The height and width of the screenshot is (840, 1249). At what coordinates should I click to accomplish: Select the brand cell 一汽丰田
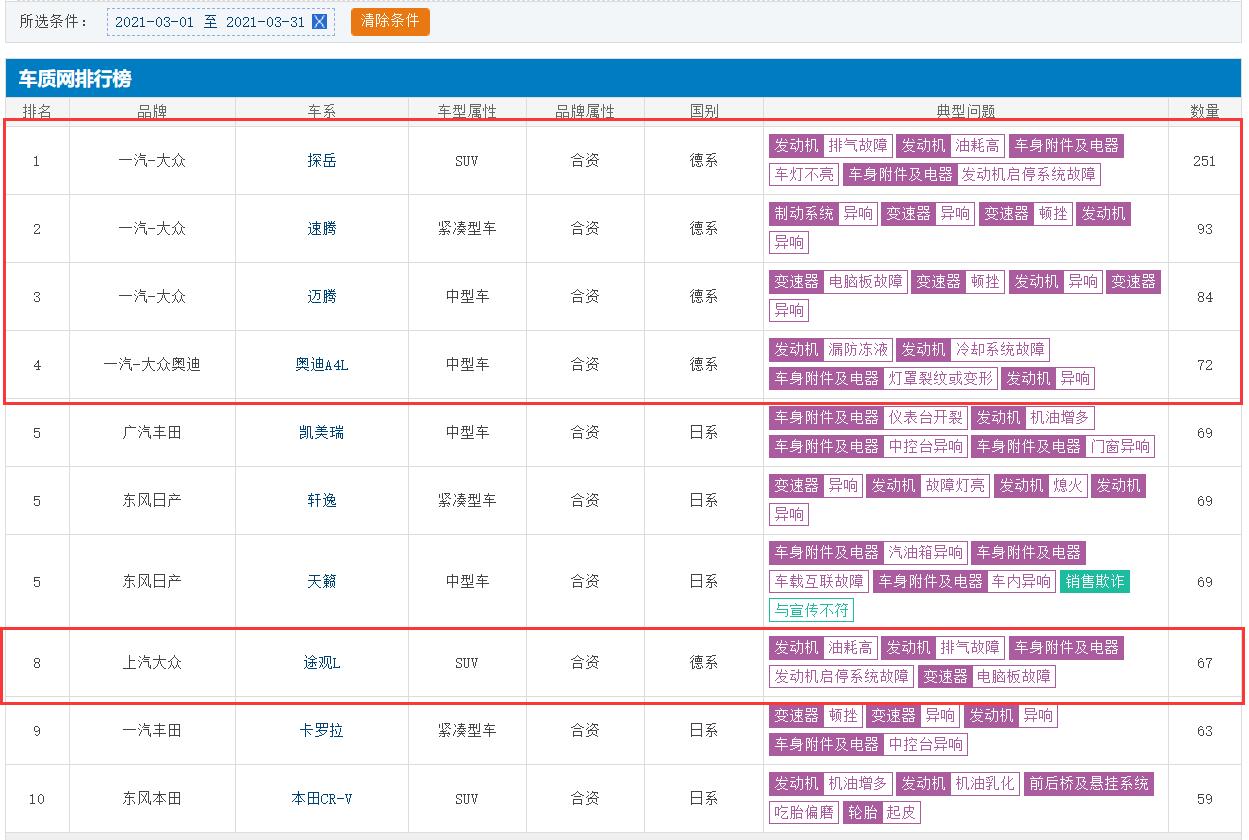152,731
